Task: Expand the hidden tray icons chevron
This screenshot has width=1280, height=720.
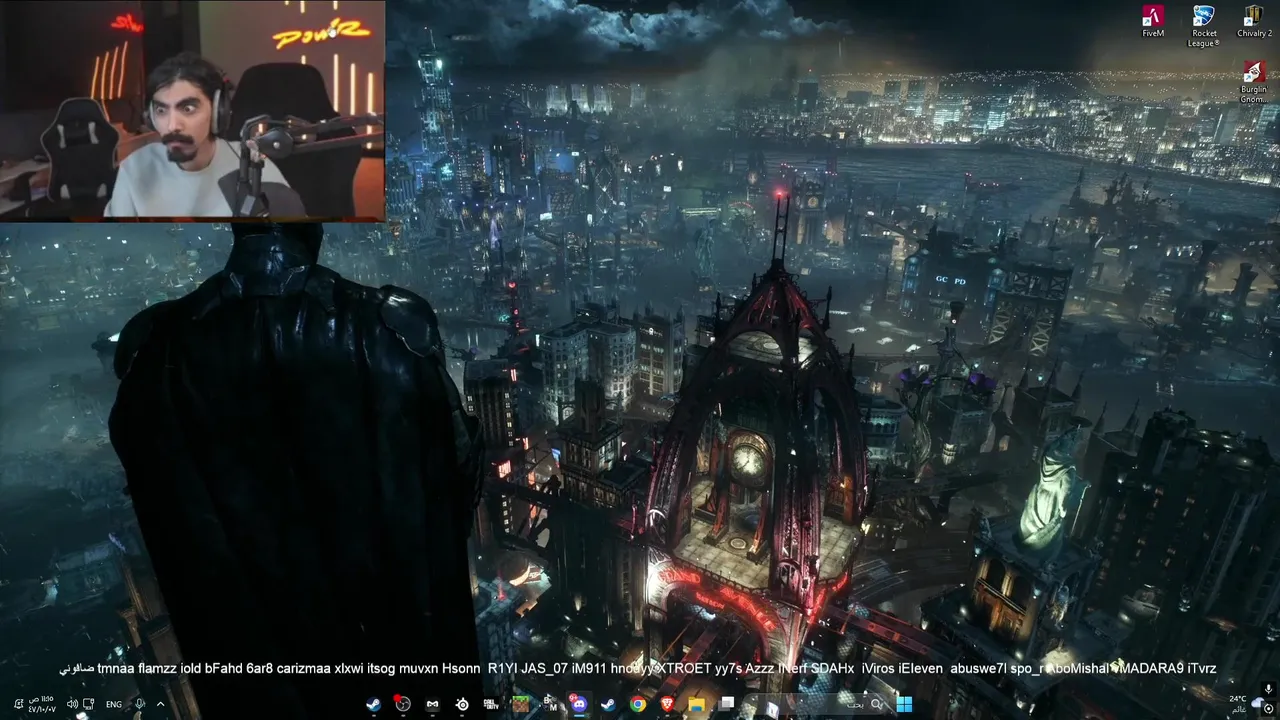Action: 160,704
